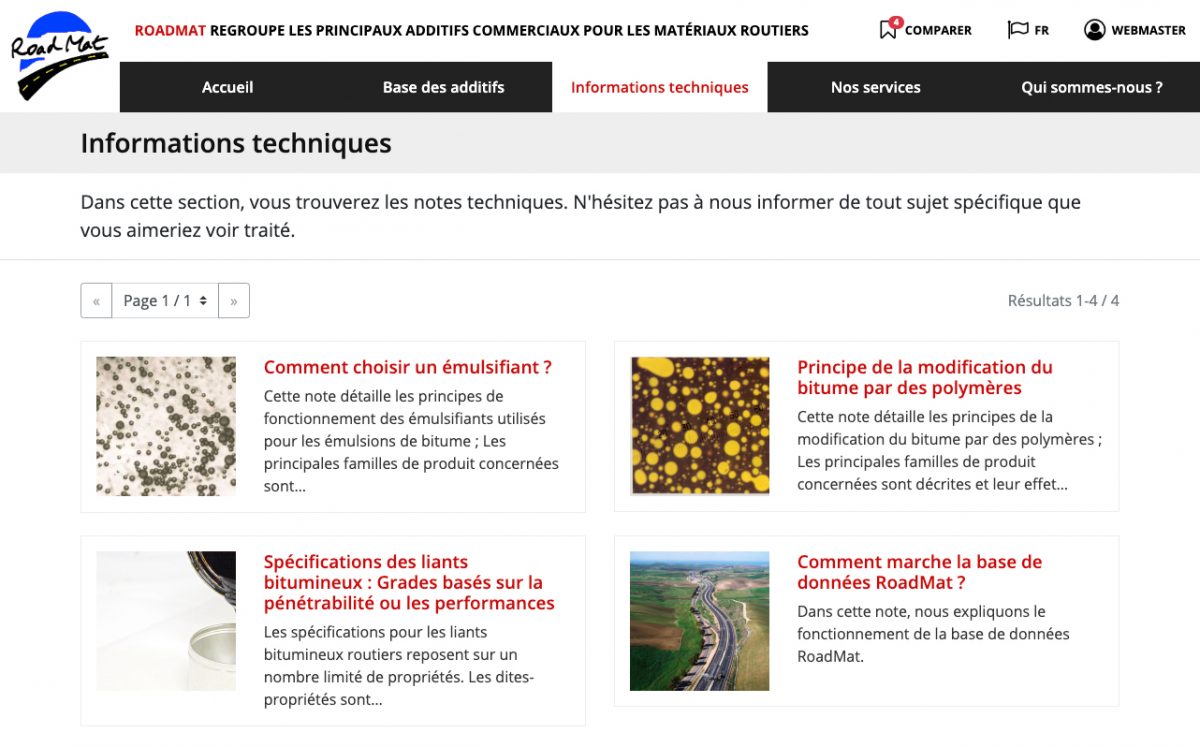Click the bitumen pouring thumbnail image

coord(166,621)
